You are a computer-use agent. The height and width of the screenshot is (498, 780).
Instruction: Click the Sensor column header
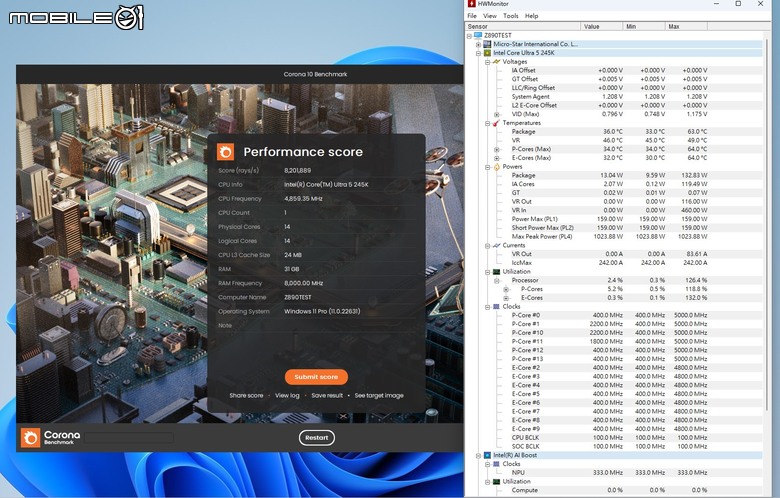tap(522, 26)
